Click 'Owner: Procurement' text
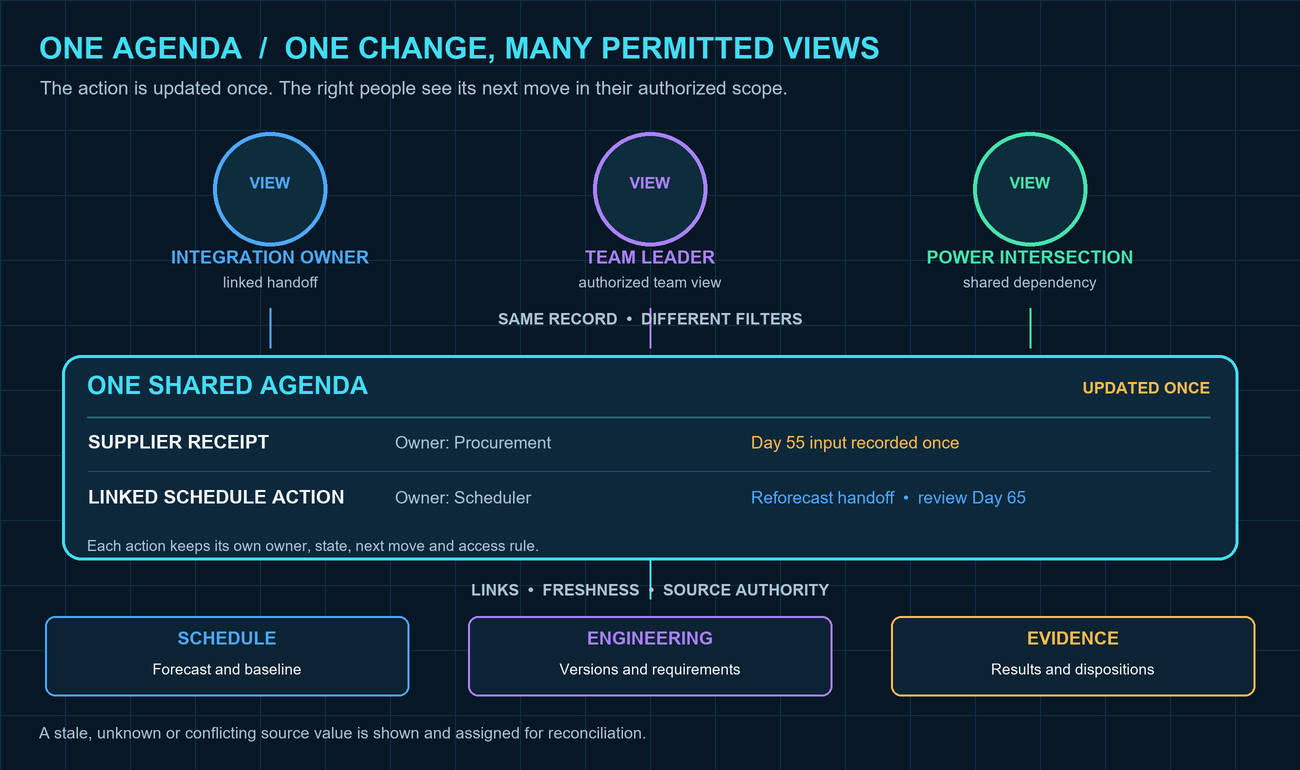 click(473, 443)
